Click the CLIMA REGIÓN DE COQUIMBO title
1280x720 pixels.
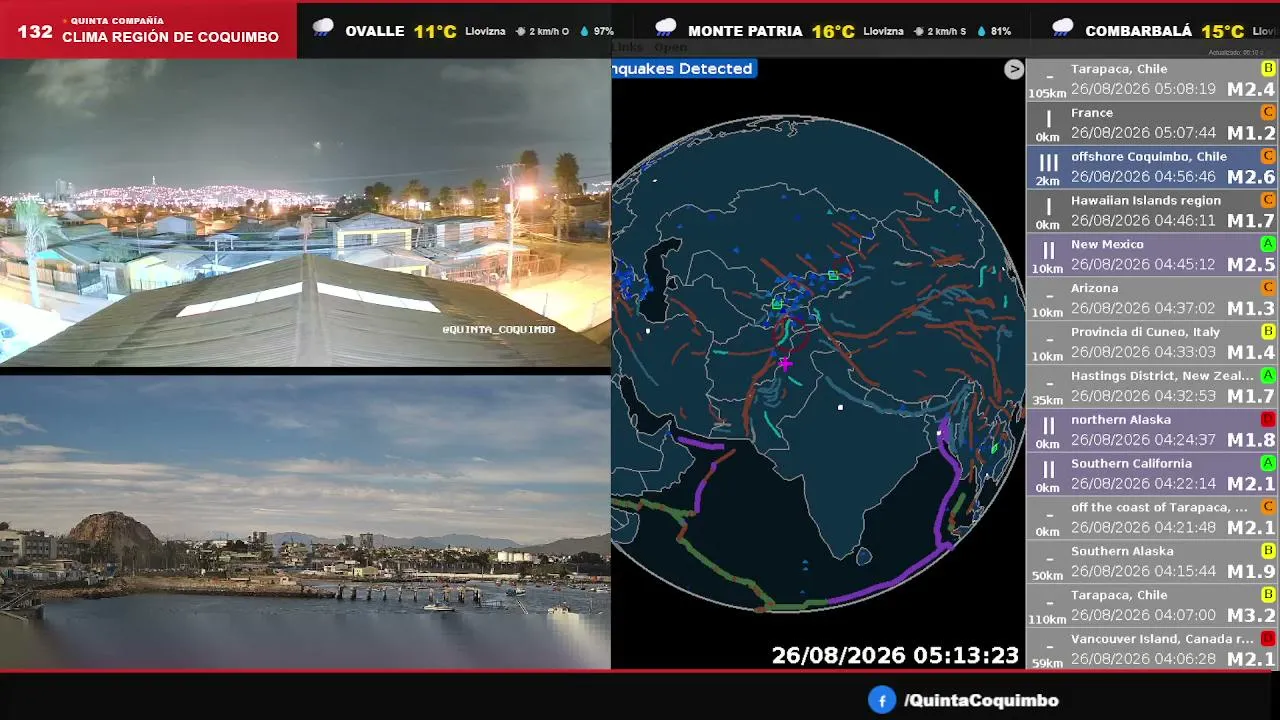click(171, 37)
